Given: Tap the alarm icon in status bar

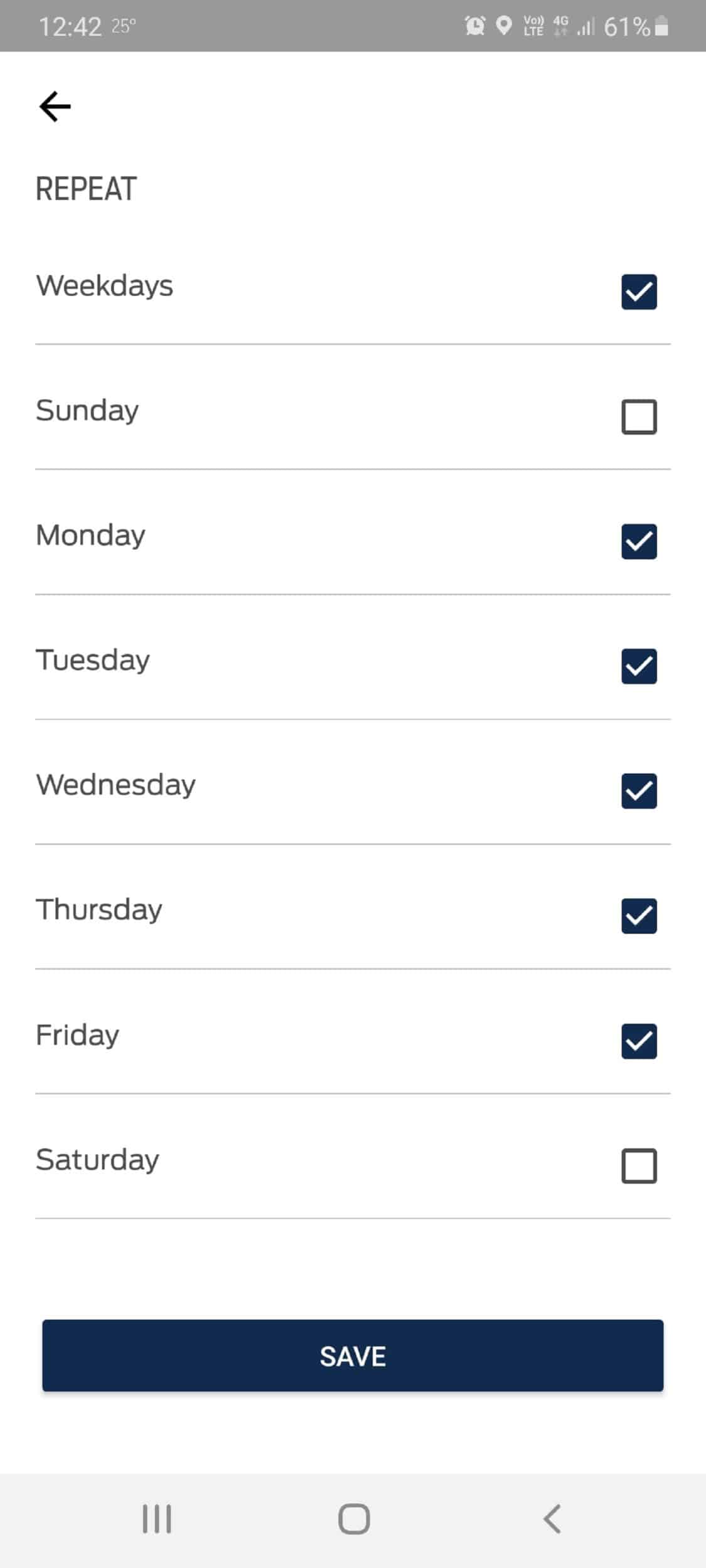Looking at the screenshot, I should 475,26.
